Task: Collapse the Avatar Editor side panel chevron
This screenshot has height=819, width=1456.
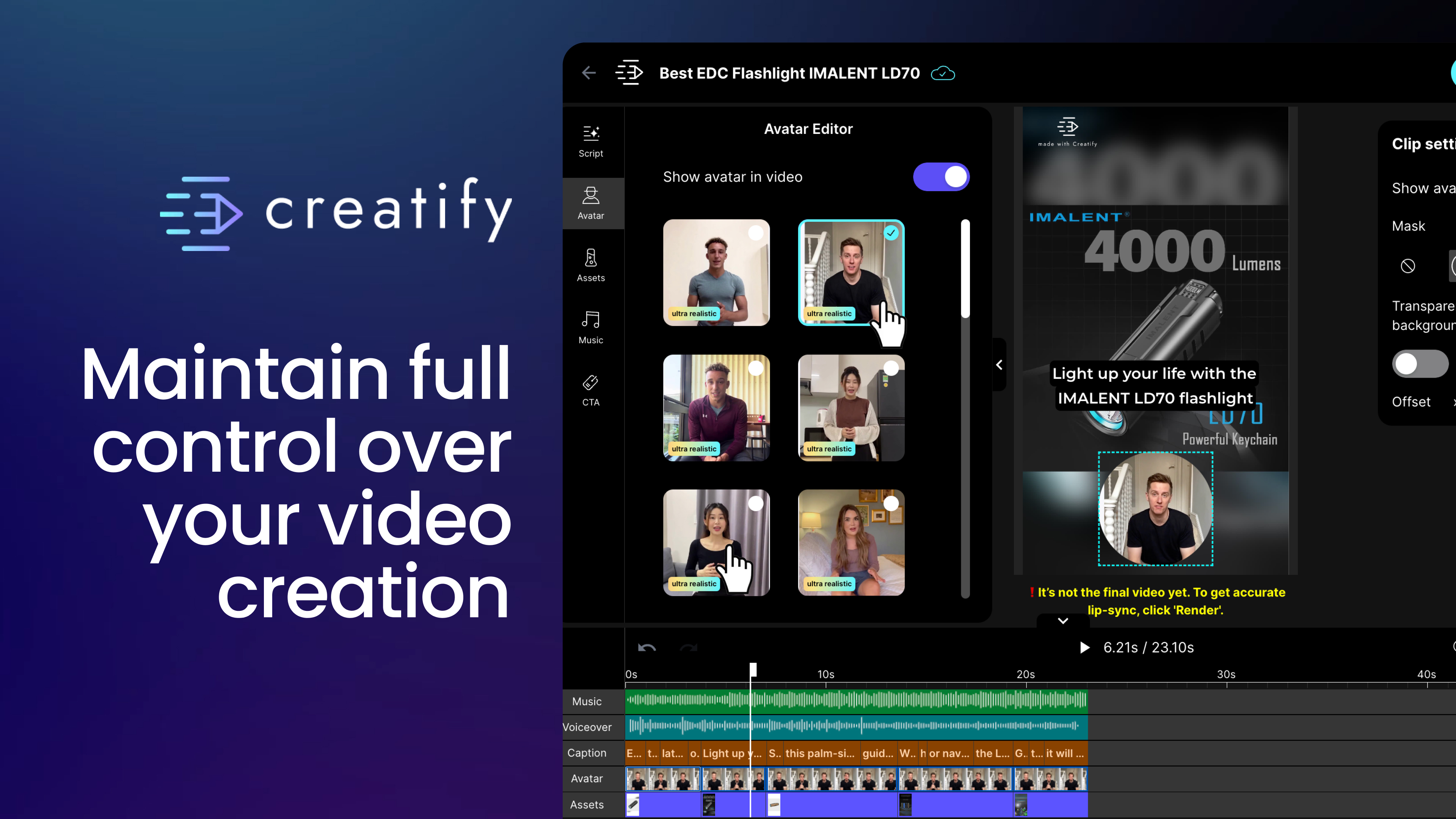Action: [999, 364]
